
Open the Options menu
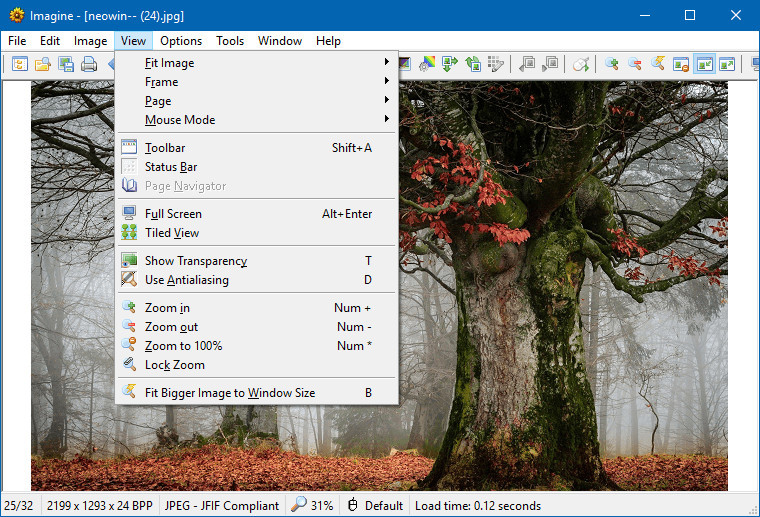point(181,41)
